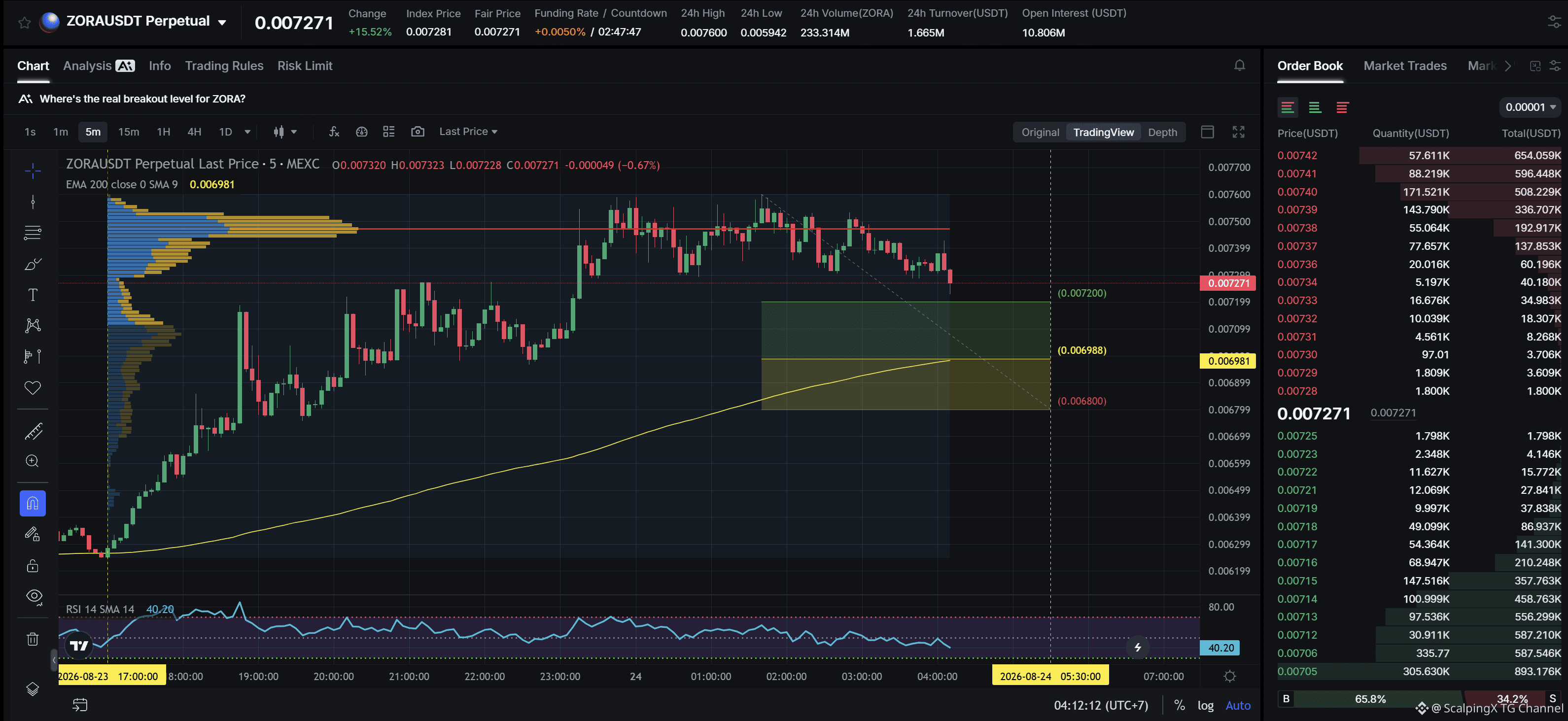This screenshot has height=721, width=1568.
Task: Click the bid price 0.00715 row
Action: point(1419,581)
